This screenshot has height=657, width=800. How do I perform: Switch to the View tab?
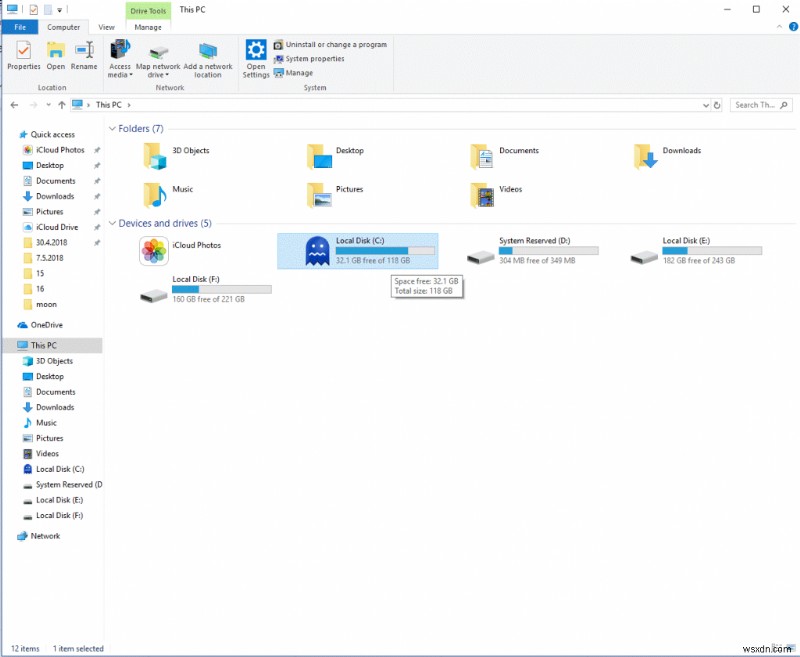[106, 27]
